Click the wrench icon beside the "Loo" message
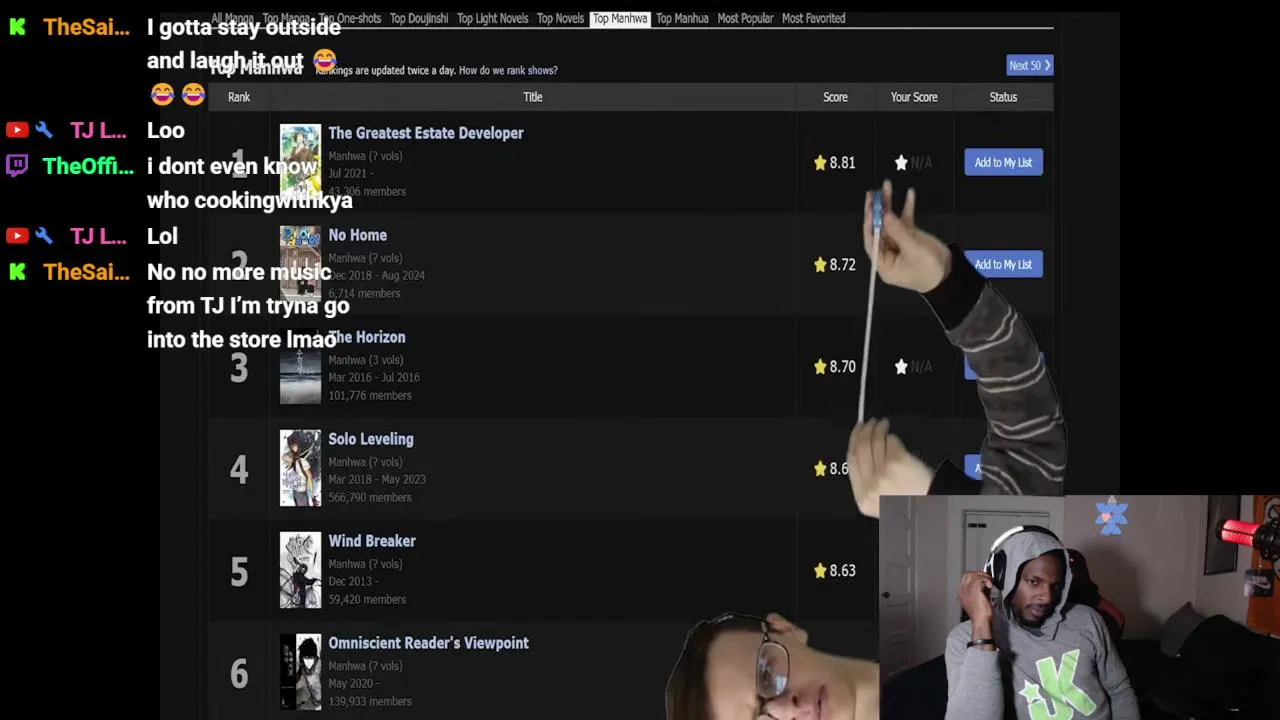 pyautogui.click(x=43, y=130)
